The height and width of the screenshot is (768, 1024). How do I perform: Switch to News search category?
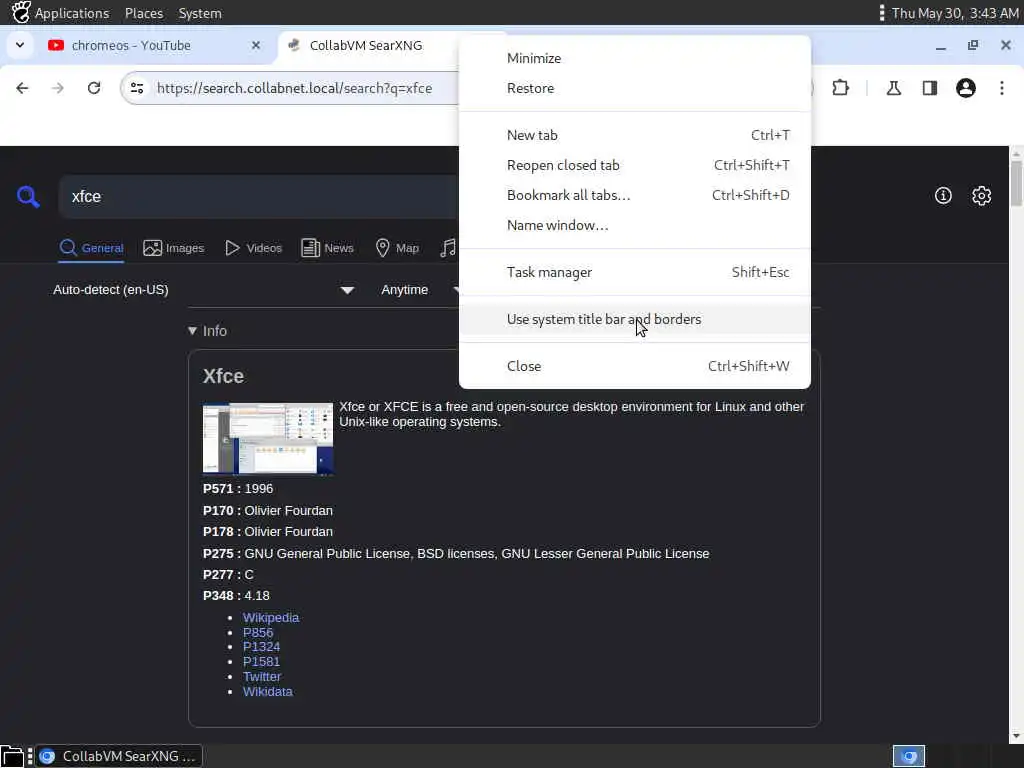click(x=327, y=248)
